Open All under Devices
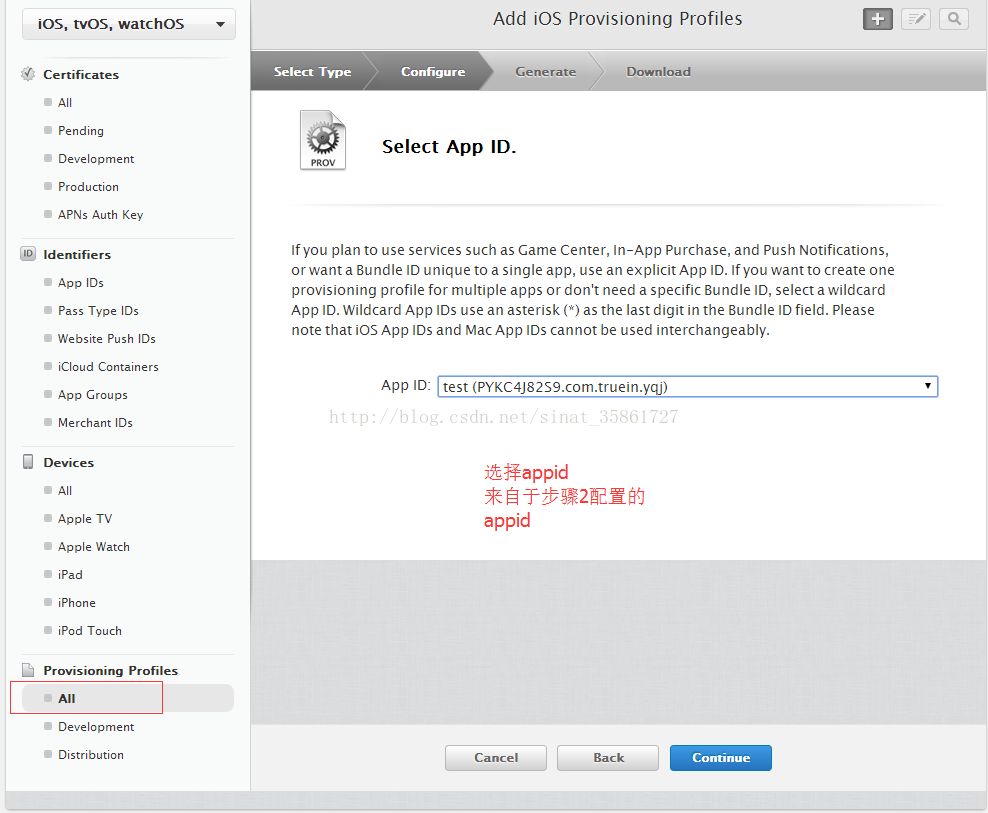This screenshot has height=813, width=988. click(x=65, y=491)
